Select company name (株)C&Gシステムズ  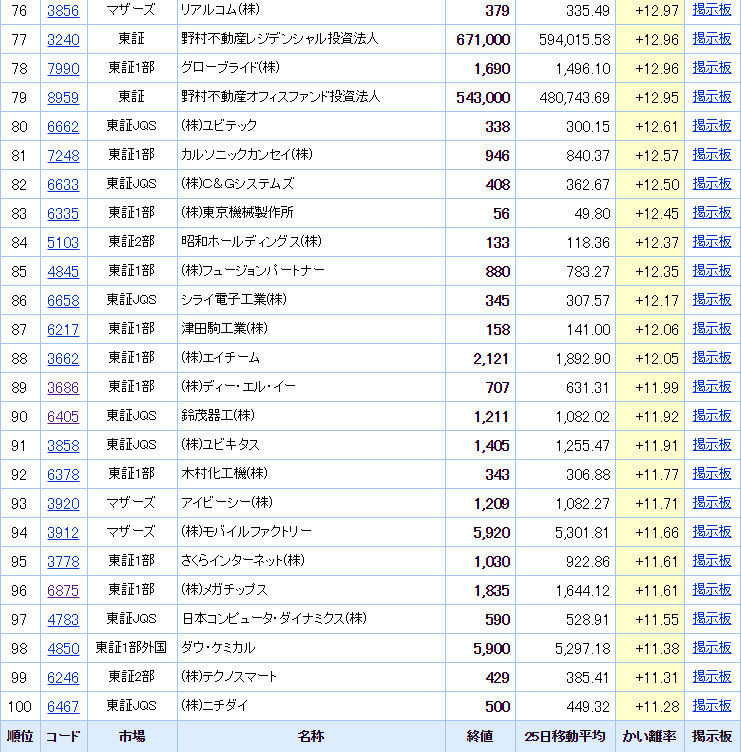click(237, 184)
